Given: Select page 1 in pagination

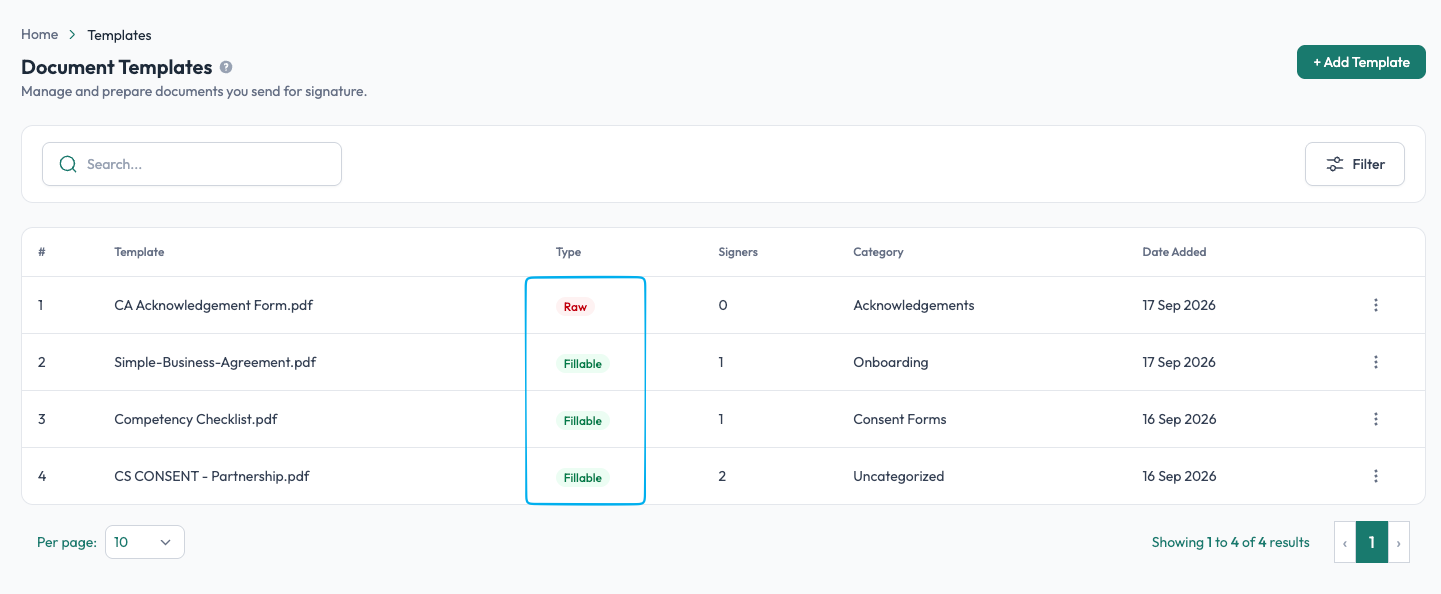Looking at the screenshot, I should [1372, 543].
